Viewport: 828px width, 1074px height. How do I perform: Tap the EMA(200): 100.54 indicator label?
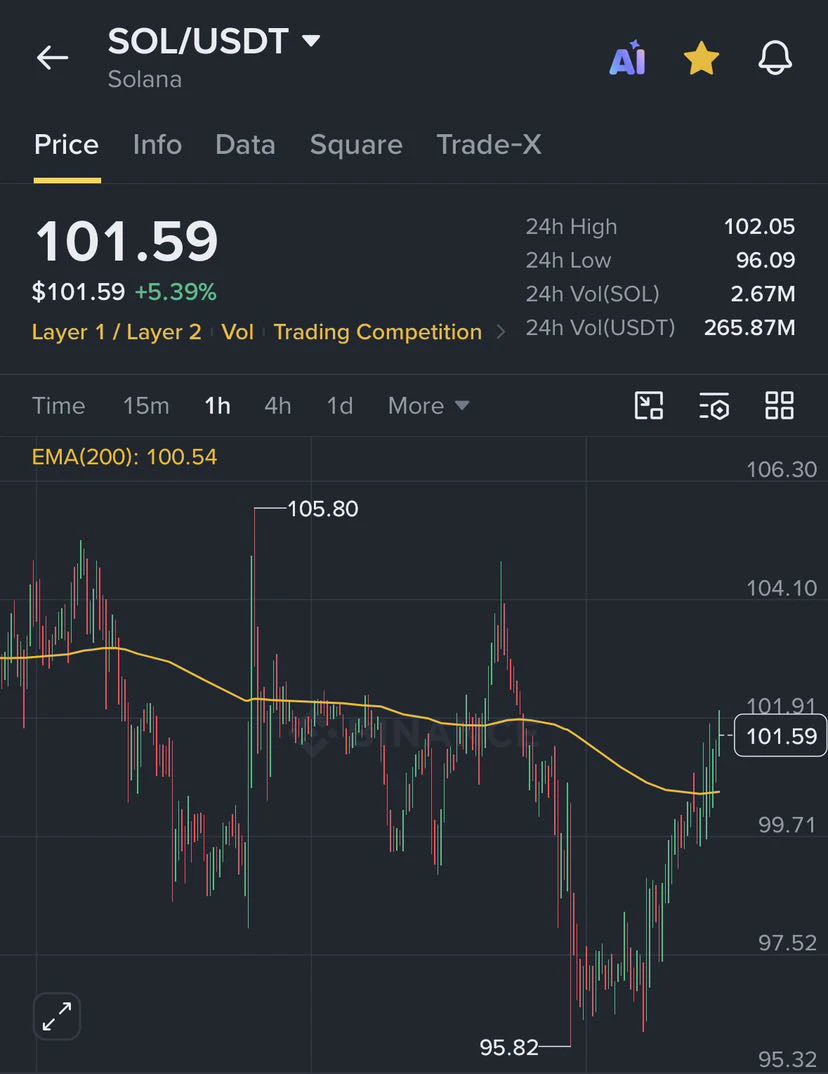tap(125, 457)
